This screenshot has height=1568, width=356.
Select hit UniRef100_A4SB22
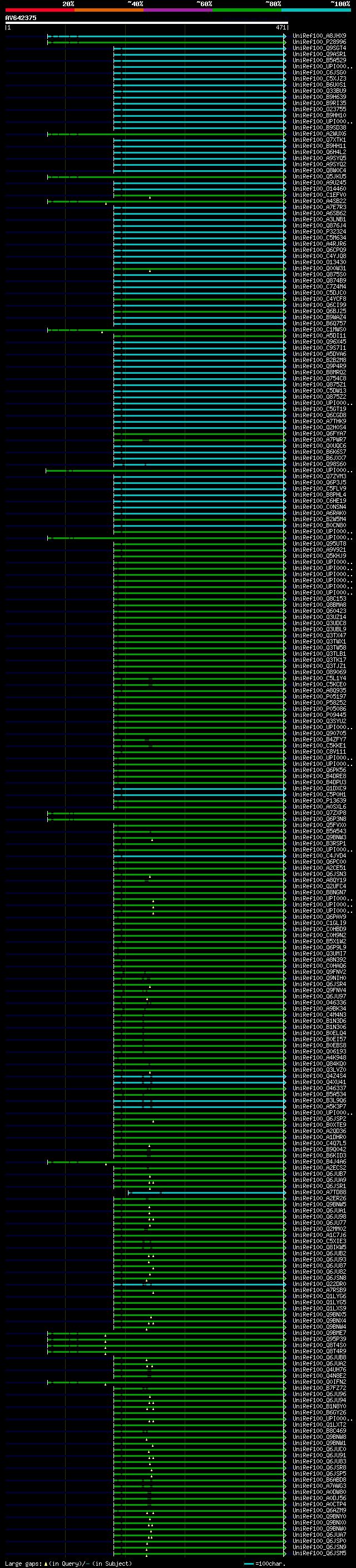point(319,201)
